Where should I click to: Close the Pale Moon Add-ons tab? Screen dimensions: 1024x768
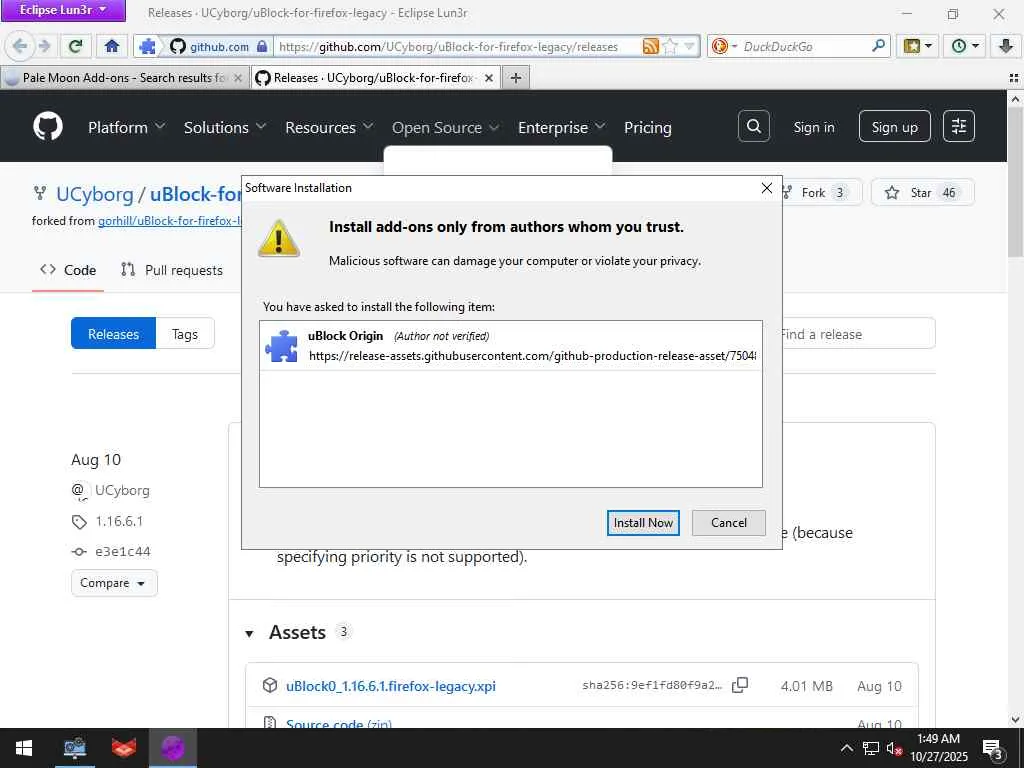(238, 78)
